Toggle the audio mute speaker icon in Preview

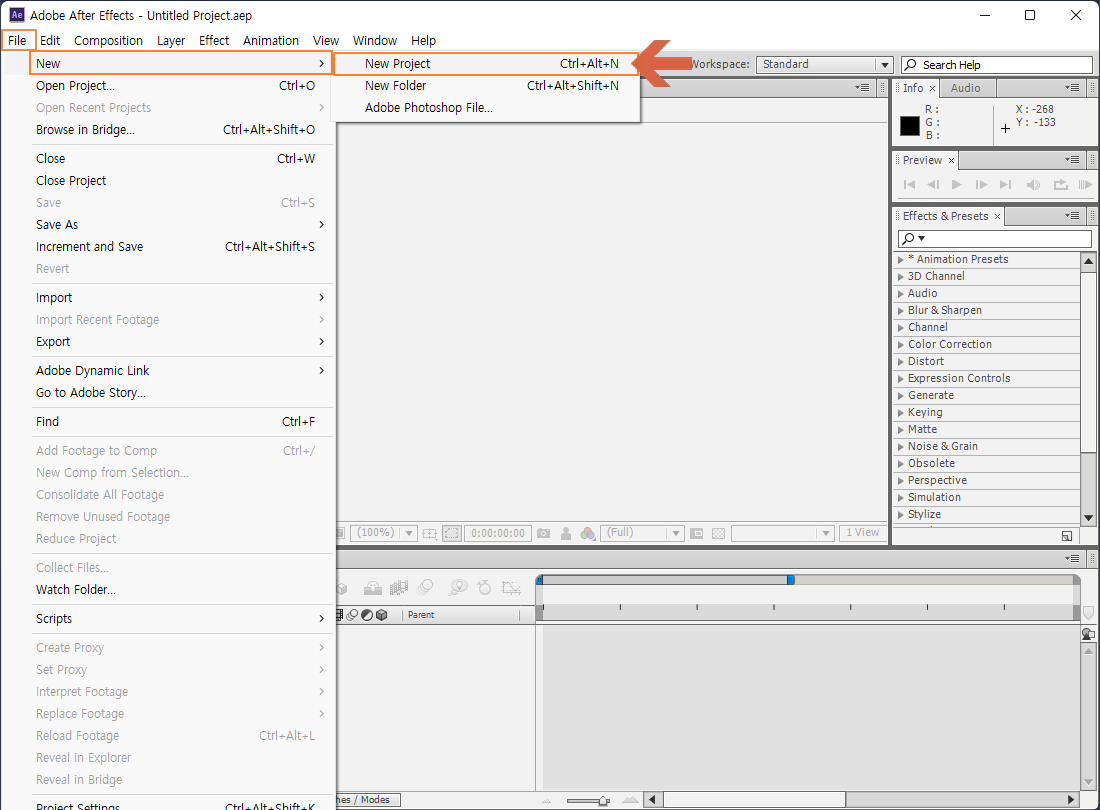pyautogui.click(x=1033, y=184)
